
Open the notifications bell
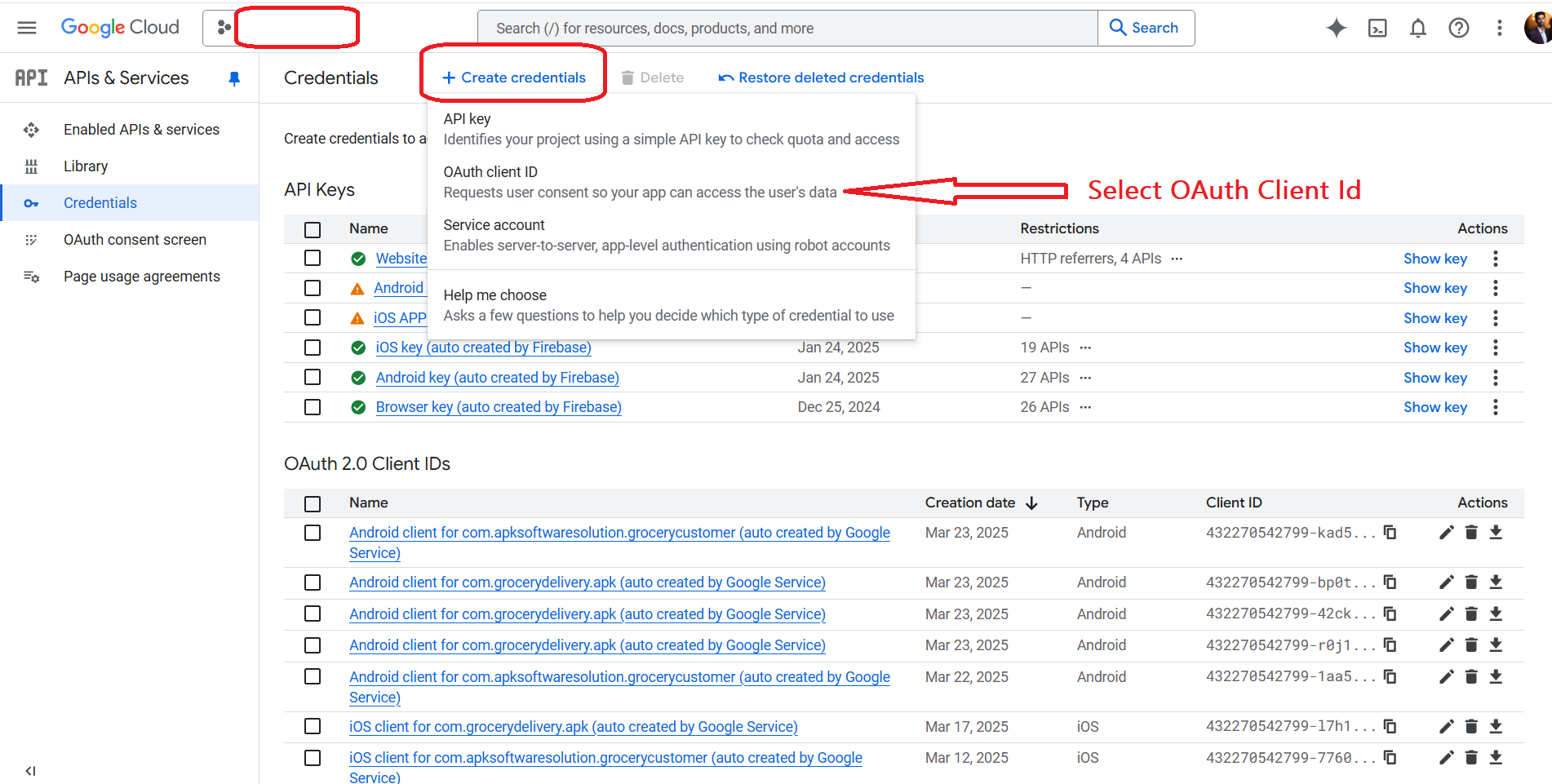tap(1418, 29)
